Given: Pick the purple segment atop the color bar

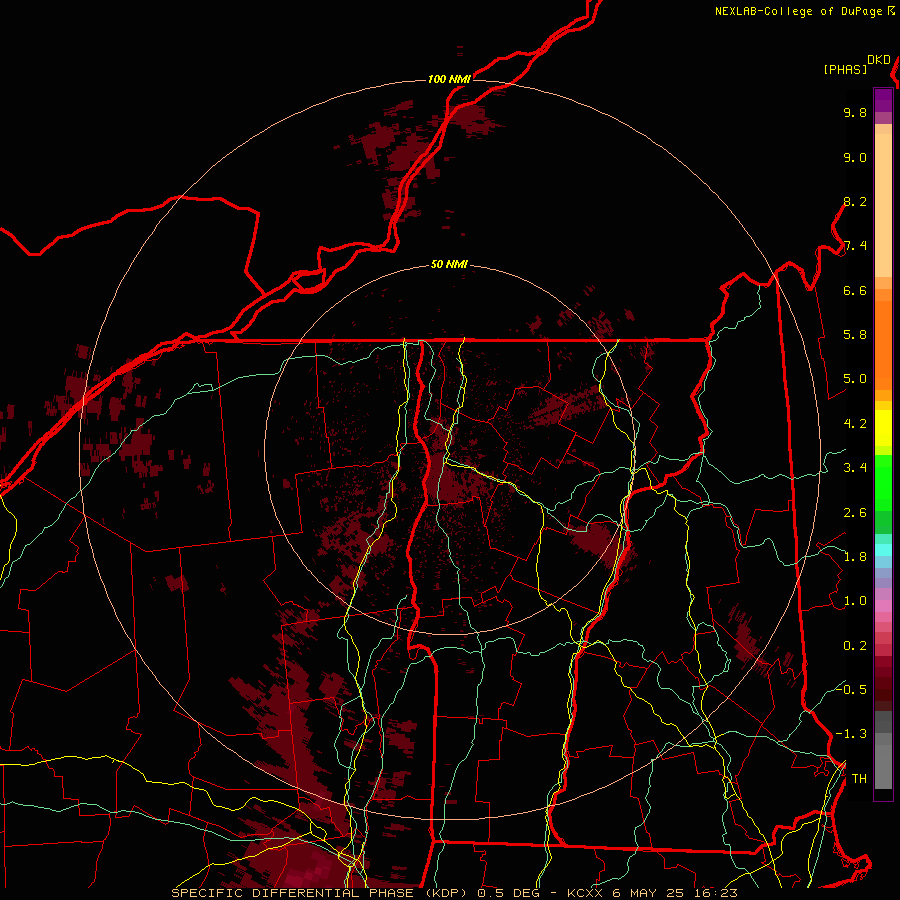Looking at the screenshot, I should coord(883,100).
